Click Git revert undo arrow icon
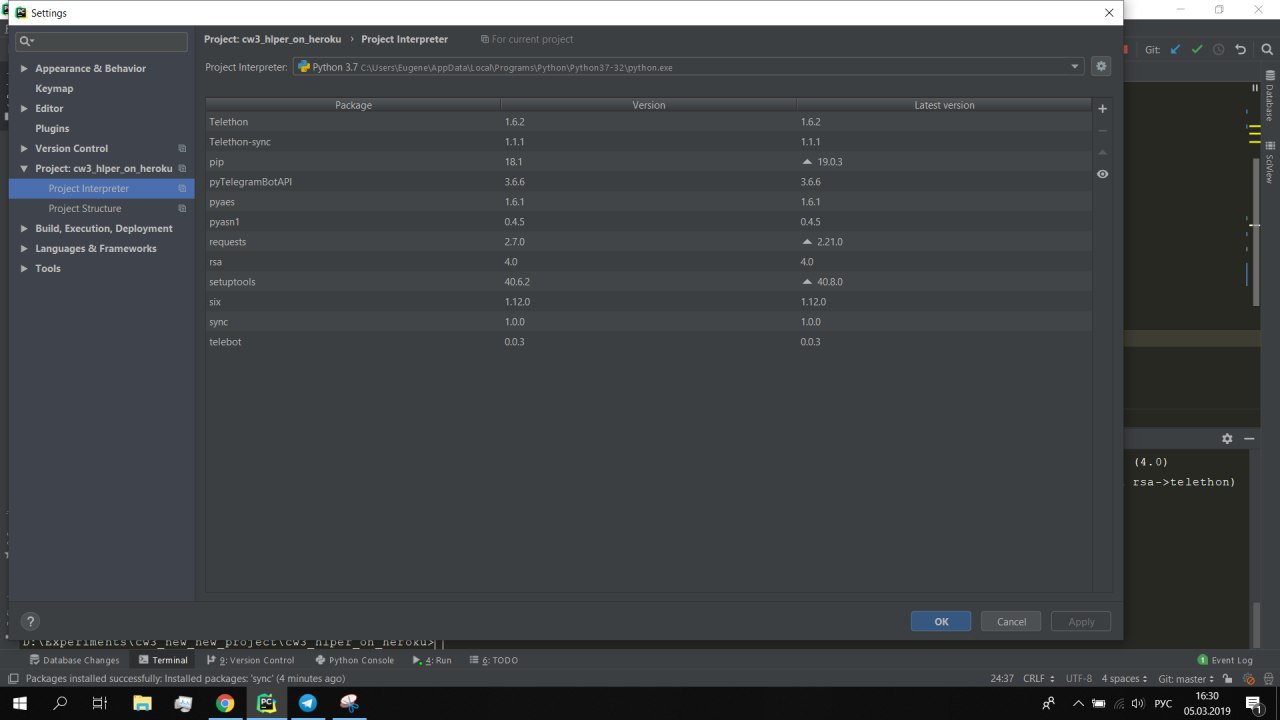1280x720 pixels. pyautogui.click(x=1241, y=49)
